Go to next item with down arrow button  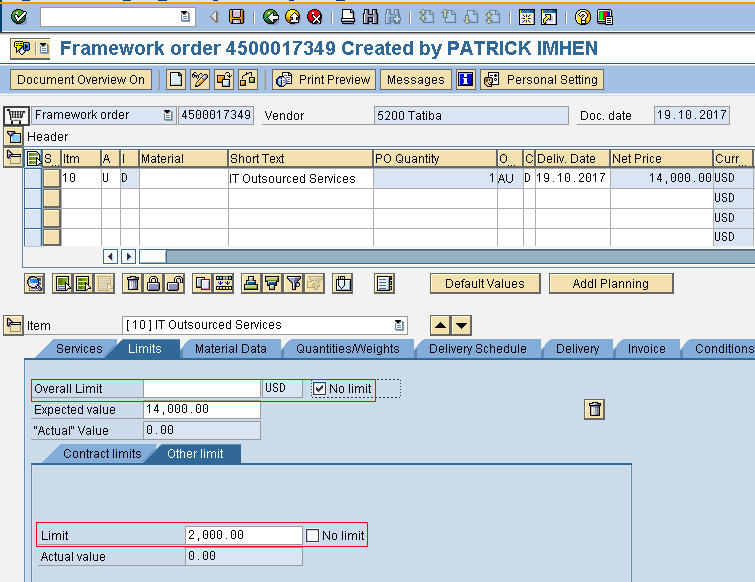tap(461, 325)
